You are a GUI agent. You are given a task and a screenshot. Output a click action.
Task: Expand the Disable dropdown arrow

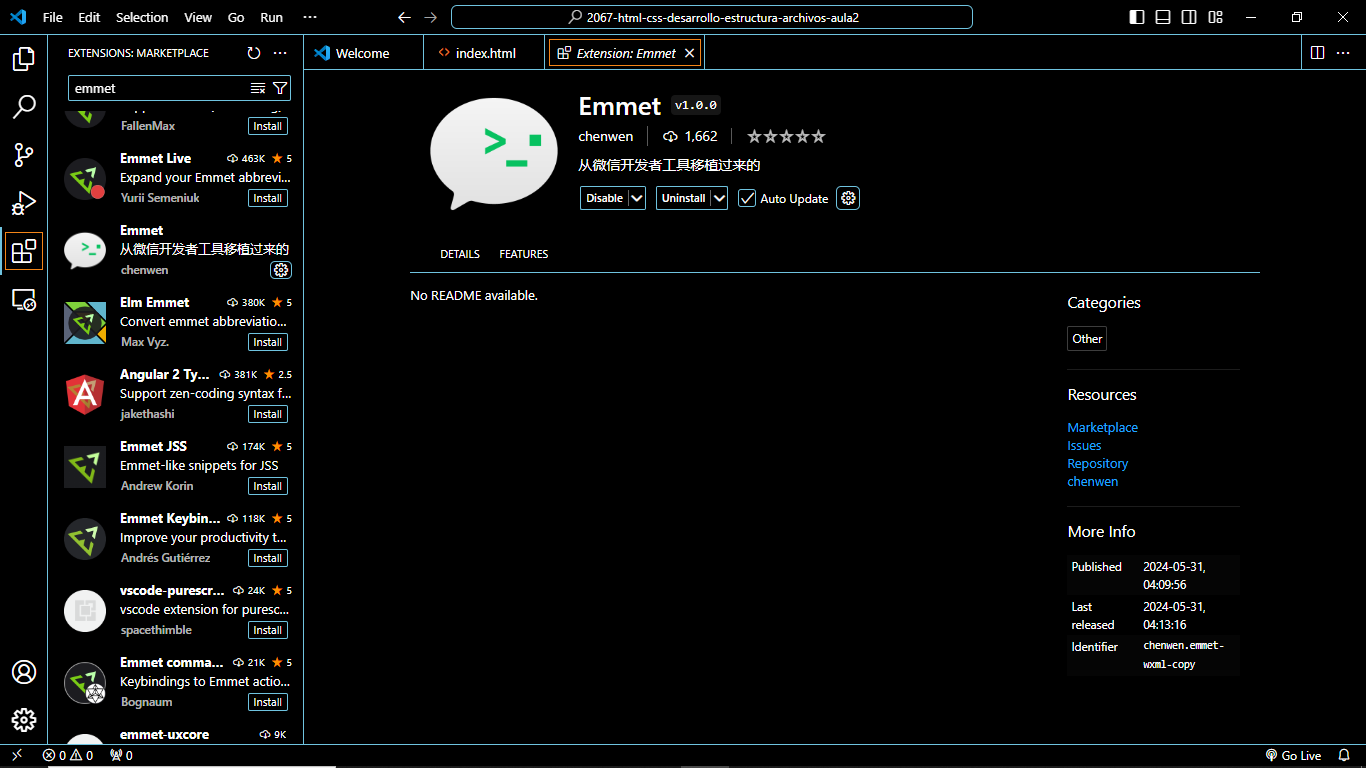[x=636, y=198]
